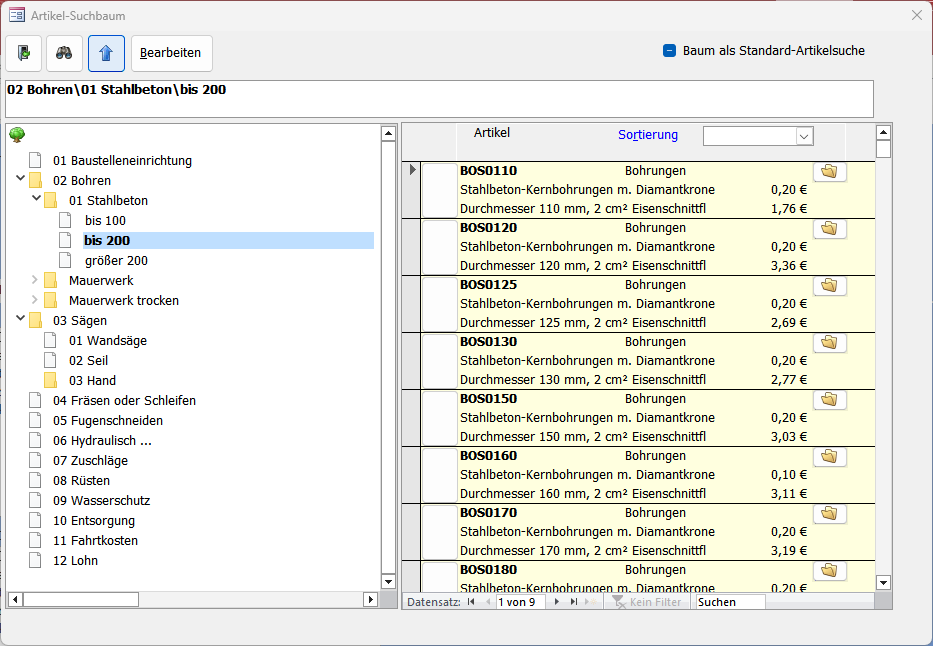Image resolution: width=933 pixels, height=646 pixels.
Task: Click the Bearbeiten button
Action: [171, 53]
